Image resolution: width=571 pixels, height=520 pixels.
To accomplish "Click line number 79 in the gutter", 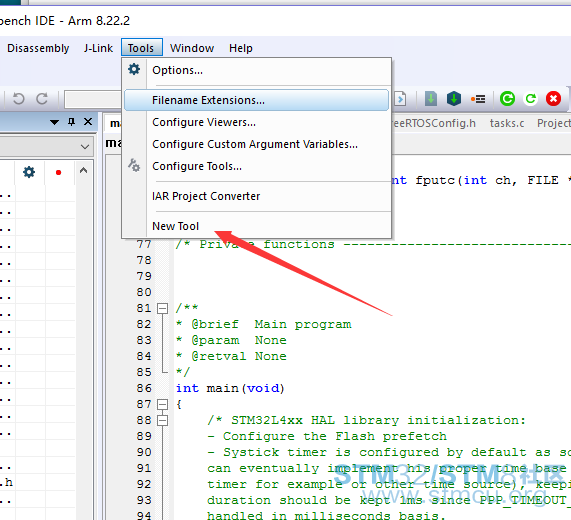I will coord(144,276).
